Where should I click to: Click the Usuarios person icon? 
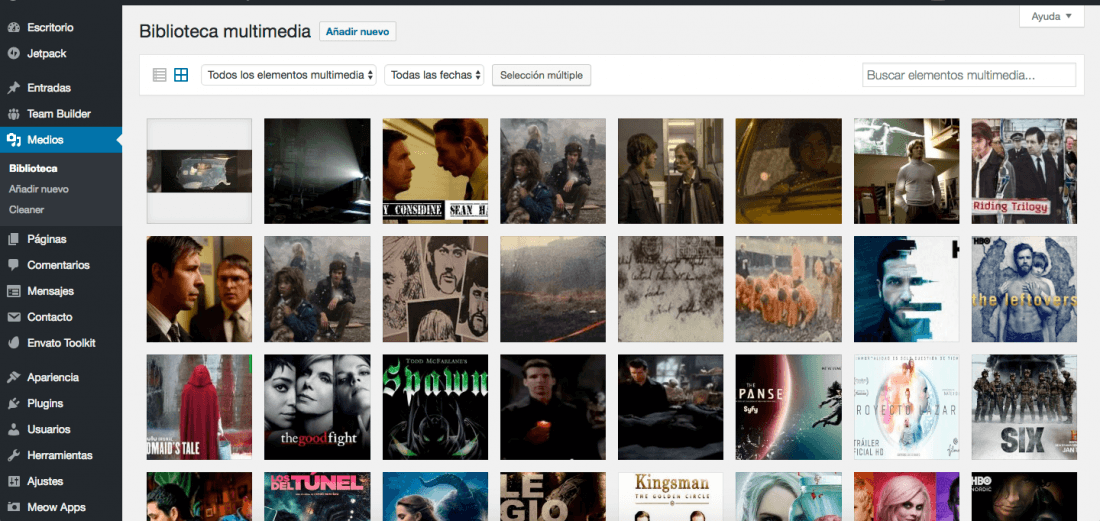coord(13,429)
